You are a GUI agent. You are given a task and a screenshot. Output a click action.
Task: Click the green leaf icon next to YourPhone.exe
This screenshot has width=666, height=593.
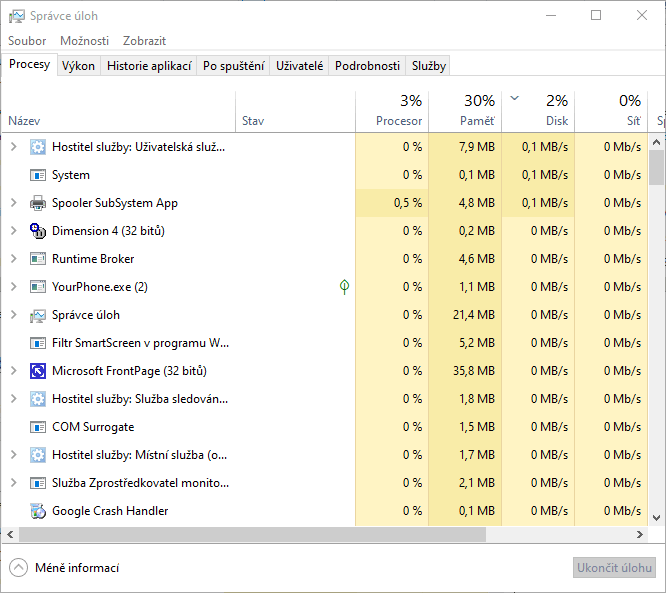344,287
